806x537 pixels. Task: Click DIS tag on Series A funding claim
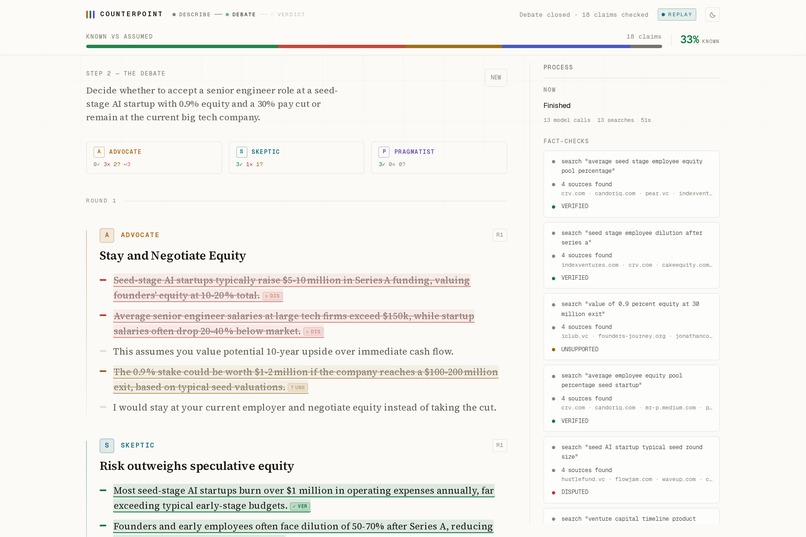pos(272,296)
